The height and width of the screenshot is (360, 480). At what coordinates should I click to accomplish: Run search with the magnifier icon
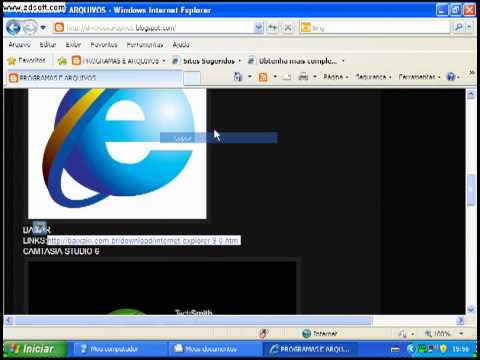tap(459, 28)
